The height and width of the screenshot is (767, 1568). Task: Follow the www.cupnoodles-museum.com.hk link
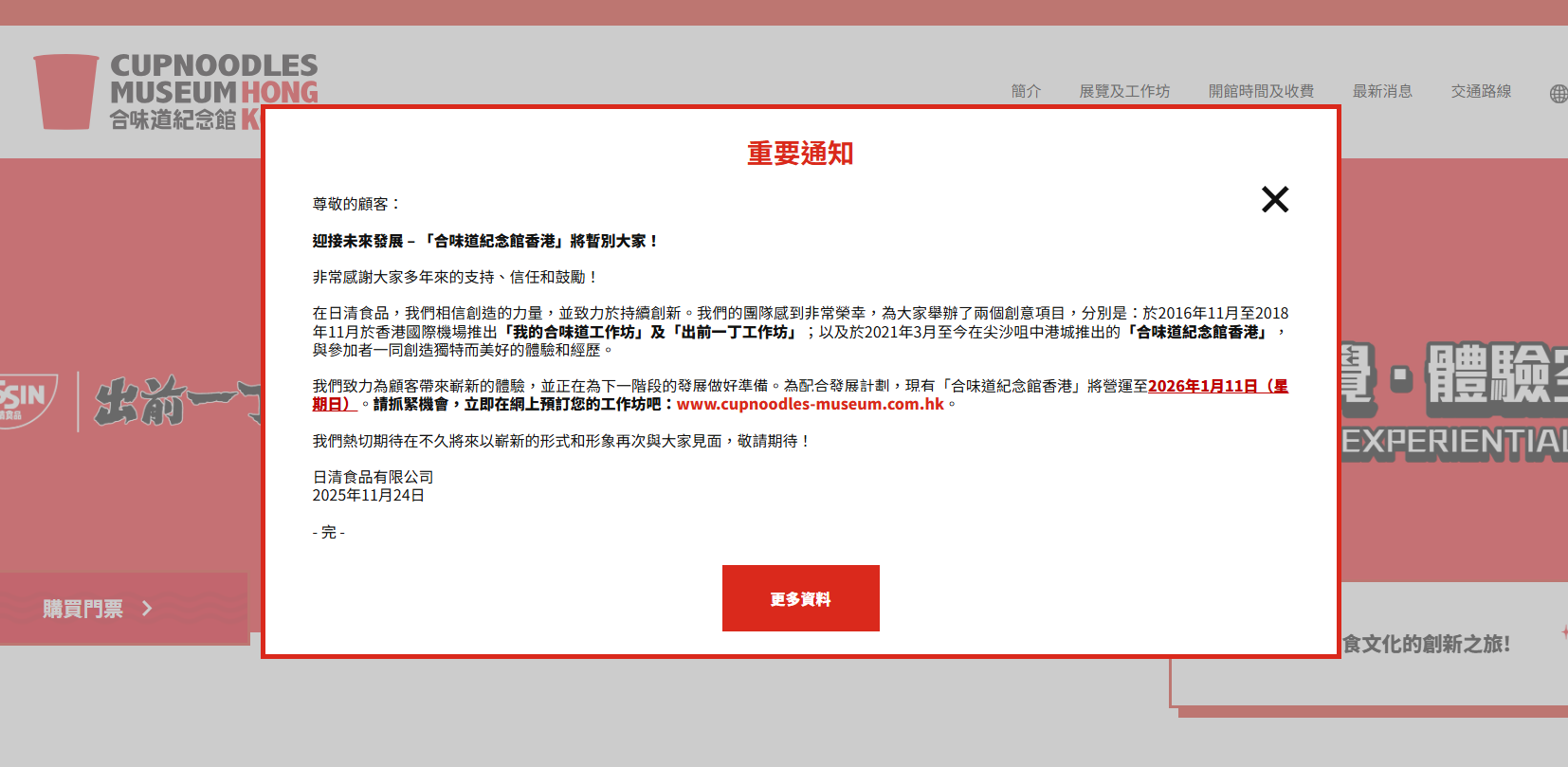[810, 404]
